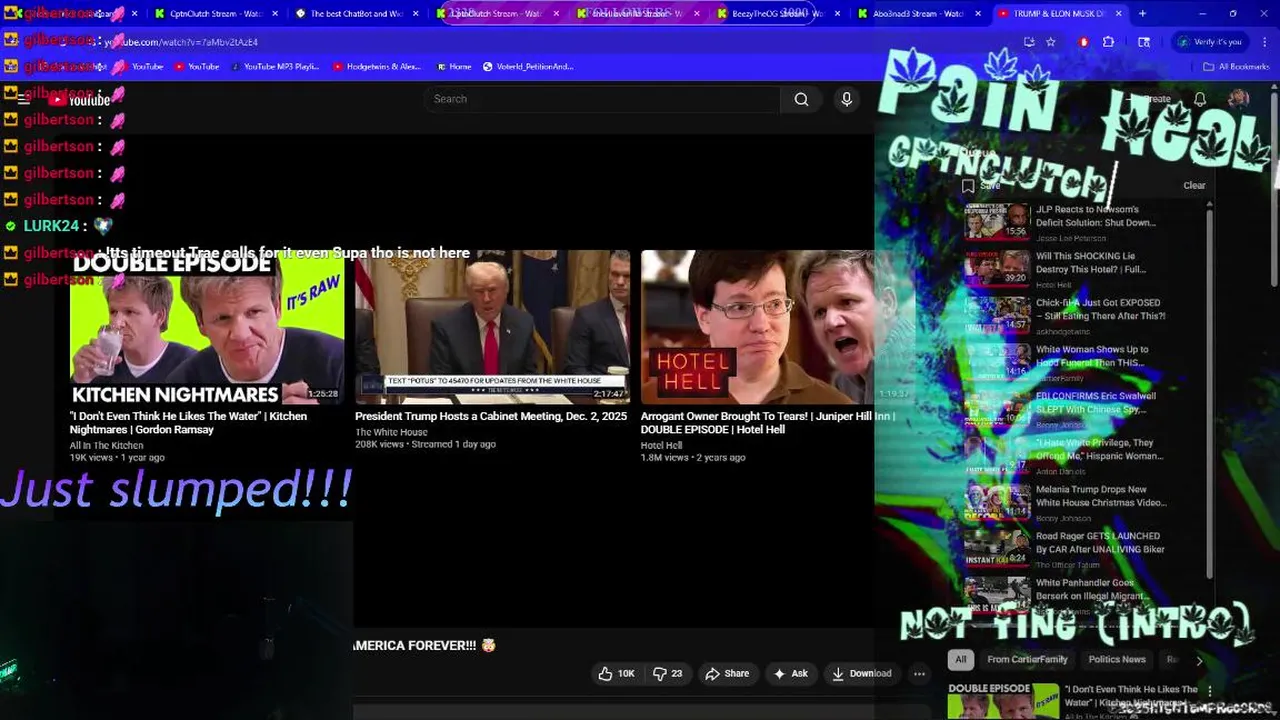Visit All In The Kitchen channel link
Screen dimensions: 1280x720
[106, 445]
